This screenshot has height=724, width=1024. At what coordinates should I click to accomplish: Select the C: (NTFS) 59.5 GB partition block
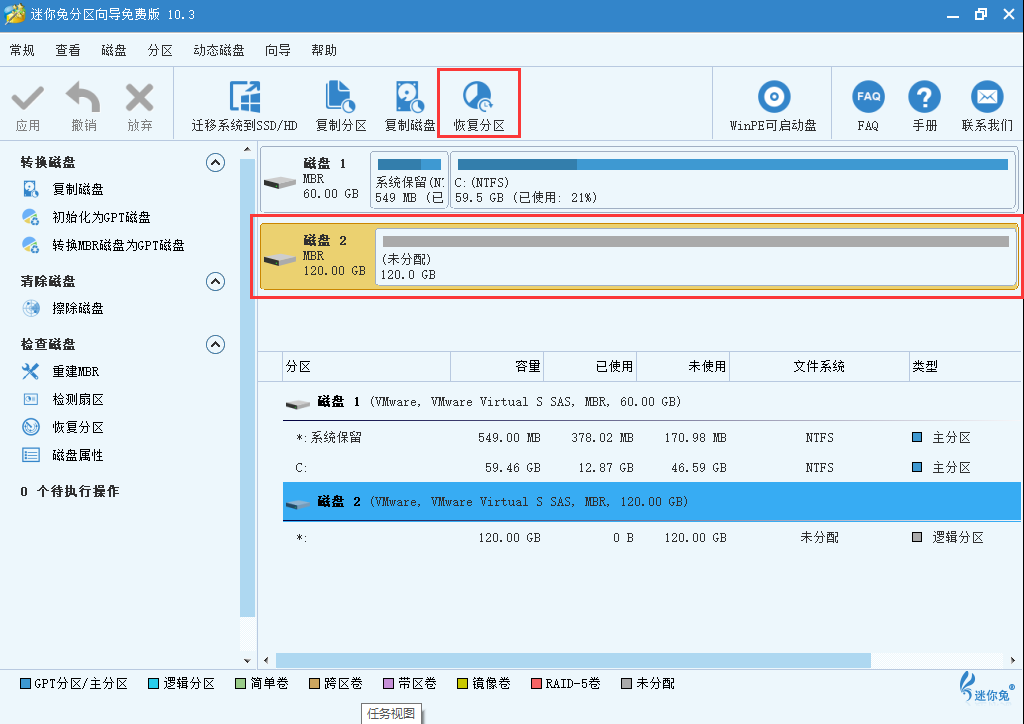[x=733, y=180]
